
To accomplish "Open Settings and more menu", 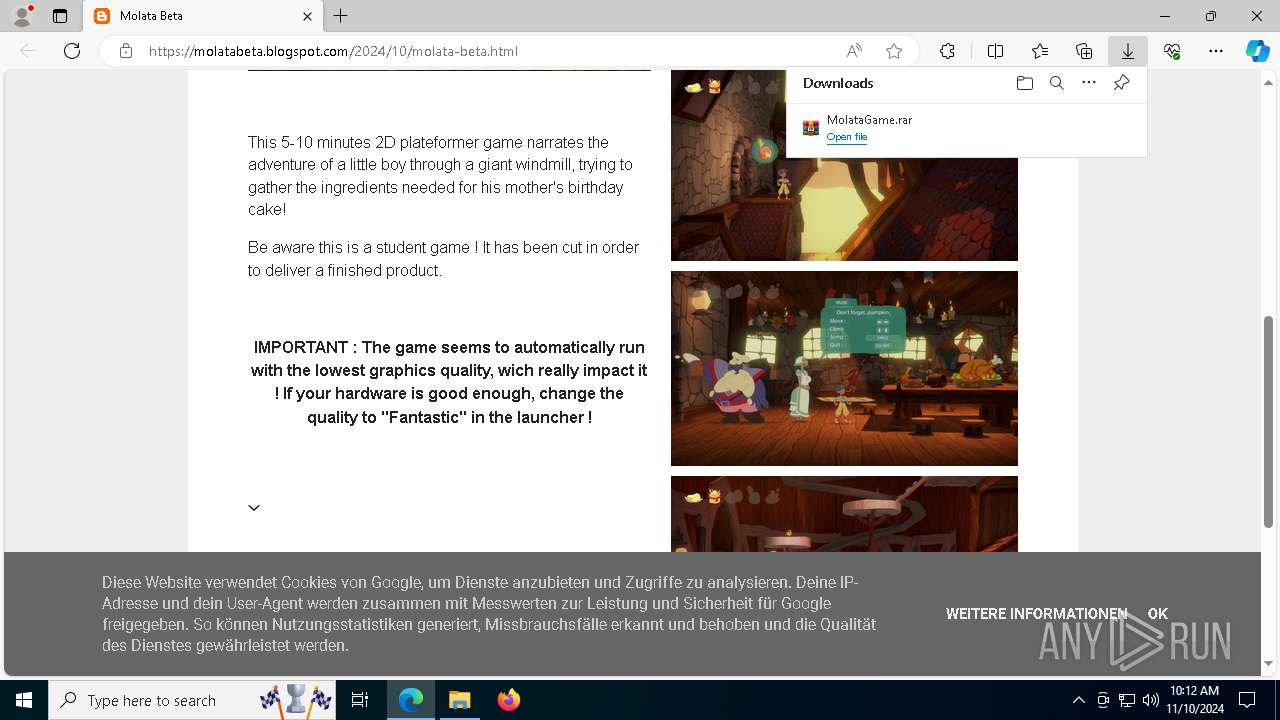I will coord(1216,51).
